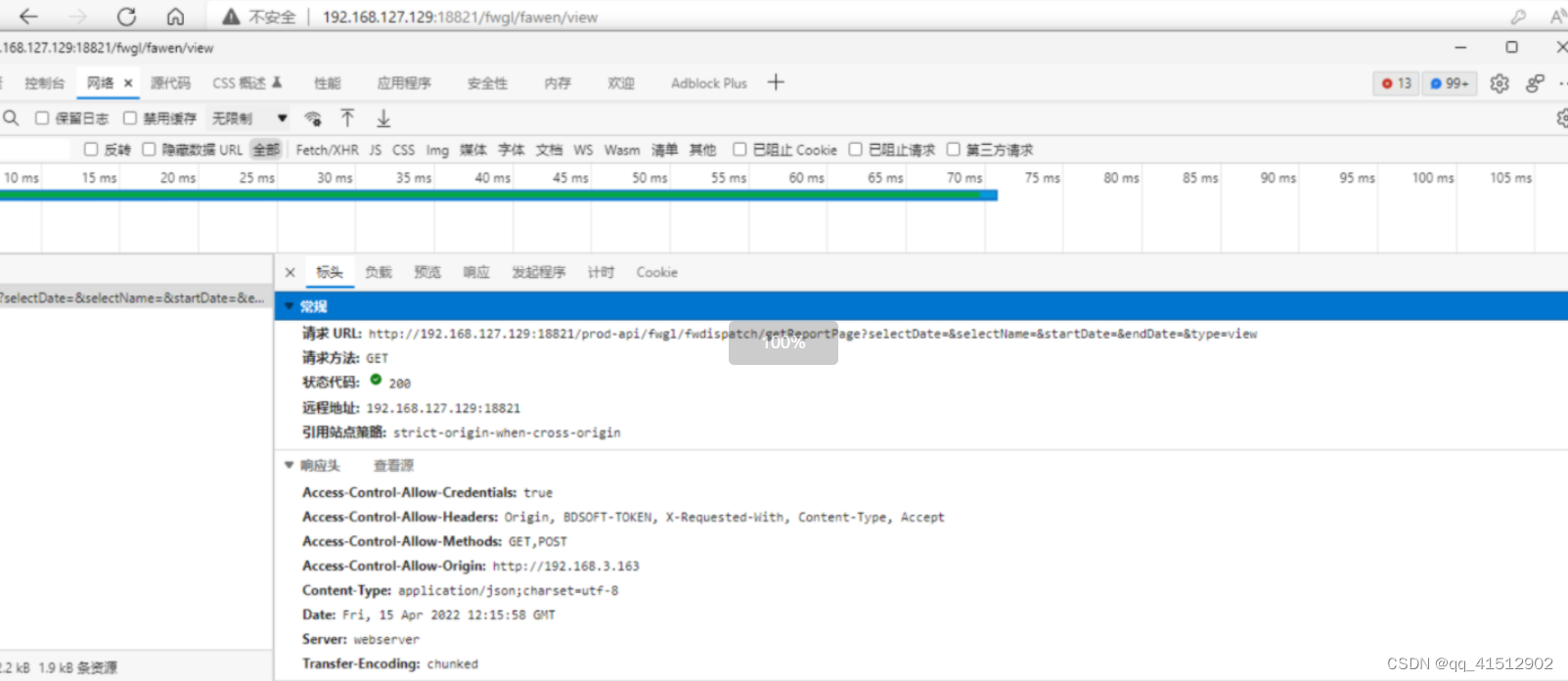Click the import HAR upload arrow icon

tap(347, 118)
